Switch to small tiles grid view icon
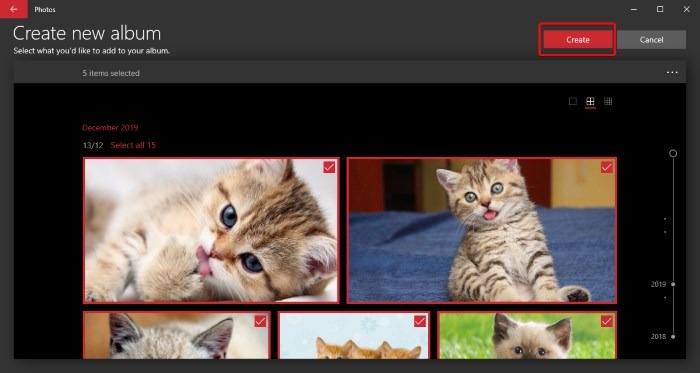The image size is (700, 373). [x=608, y=102]
